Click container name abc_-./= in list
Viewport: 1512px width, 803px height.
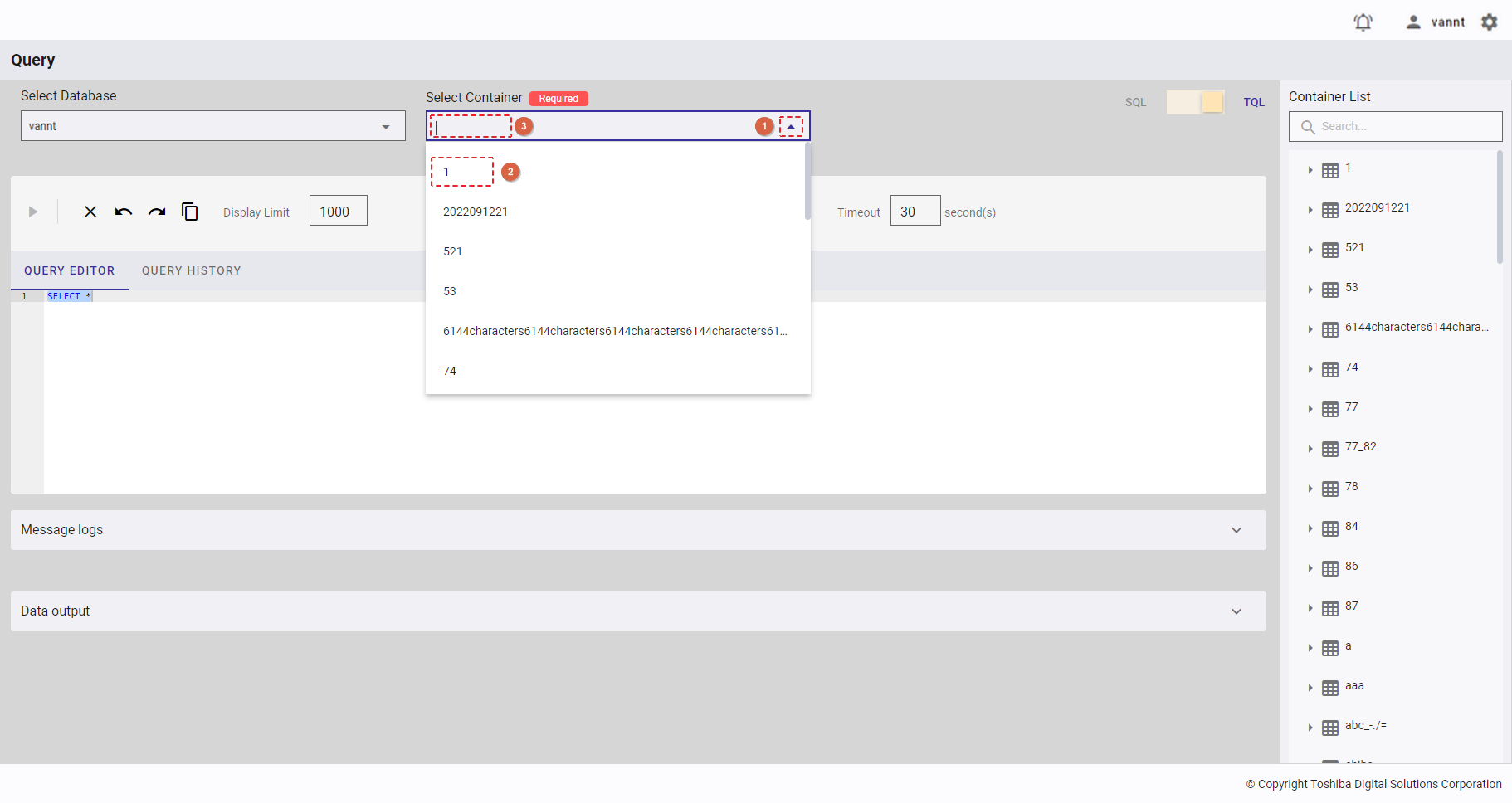click(1366, 726)
